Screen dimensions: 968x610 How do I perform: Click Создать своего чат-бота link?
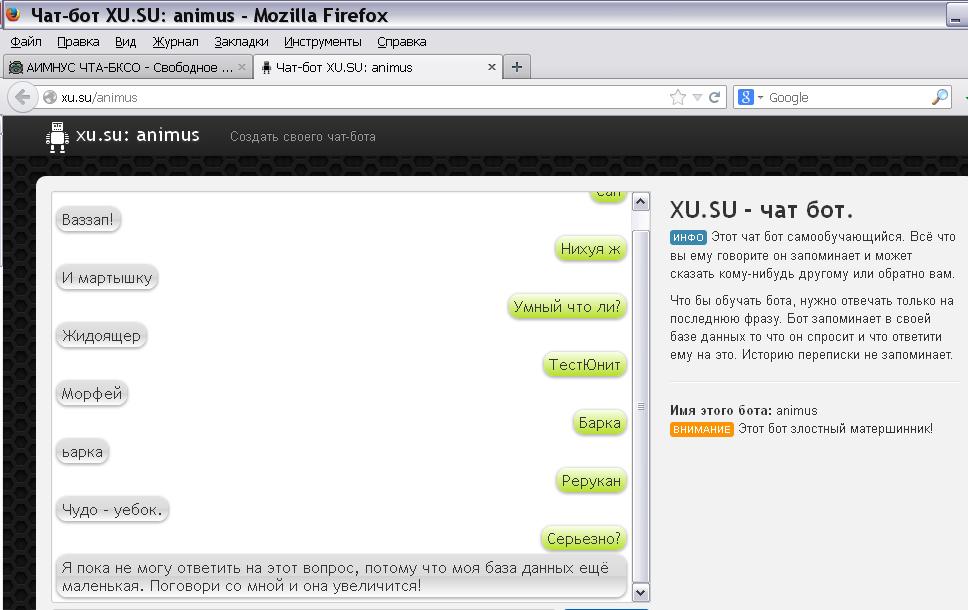coord(302,136)
